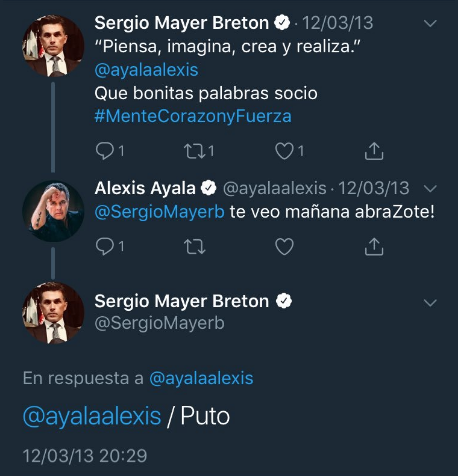The width and height of the screenshot is (458, 476).
Task: Open @ayalaalexis mention before "/ Puto"
Action: point(92,416)
